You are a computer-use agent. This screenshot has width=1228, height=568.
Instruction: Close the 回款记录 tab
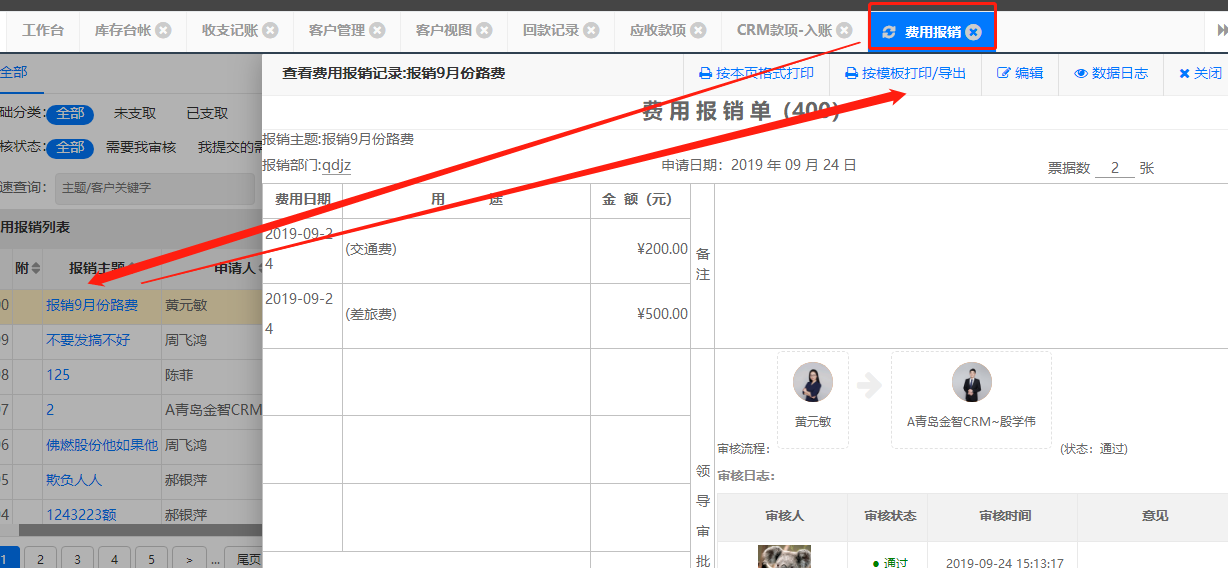point(592,30)
